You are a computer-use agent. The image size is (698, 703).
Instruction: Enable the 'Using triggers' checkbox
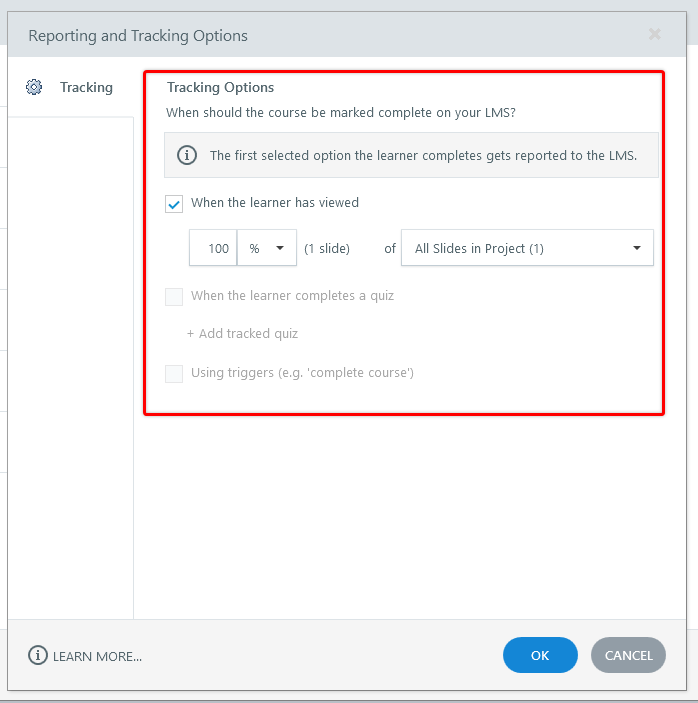(x=175, y=373)
